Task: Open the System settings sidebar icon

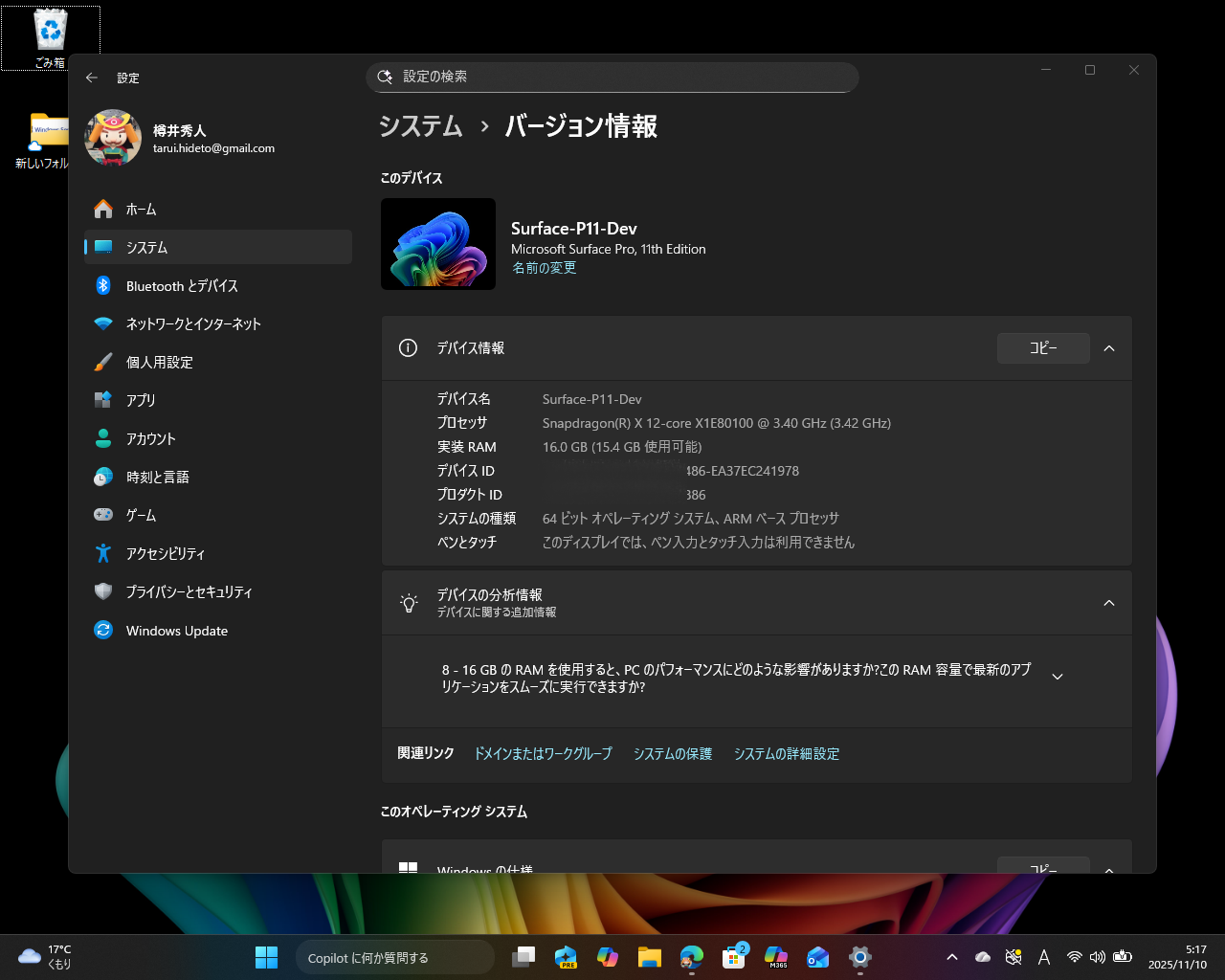Action: click(x=105, y=247)
